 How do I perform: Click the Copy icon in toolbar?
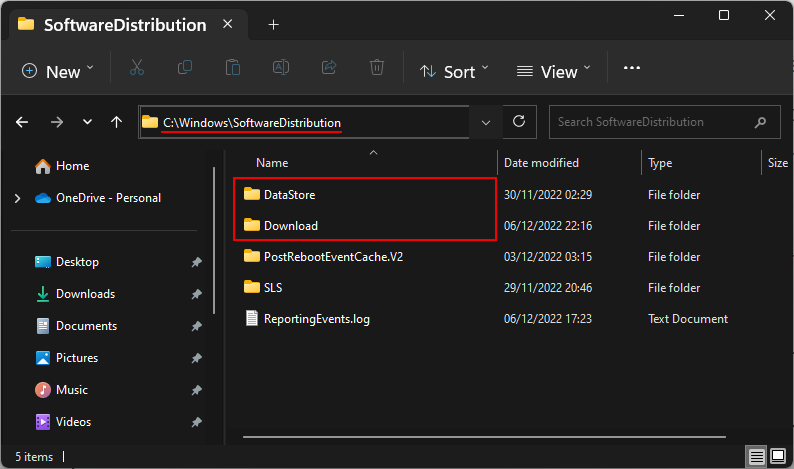click(185, 67)
